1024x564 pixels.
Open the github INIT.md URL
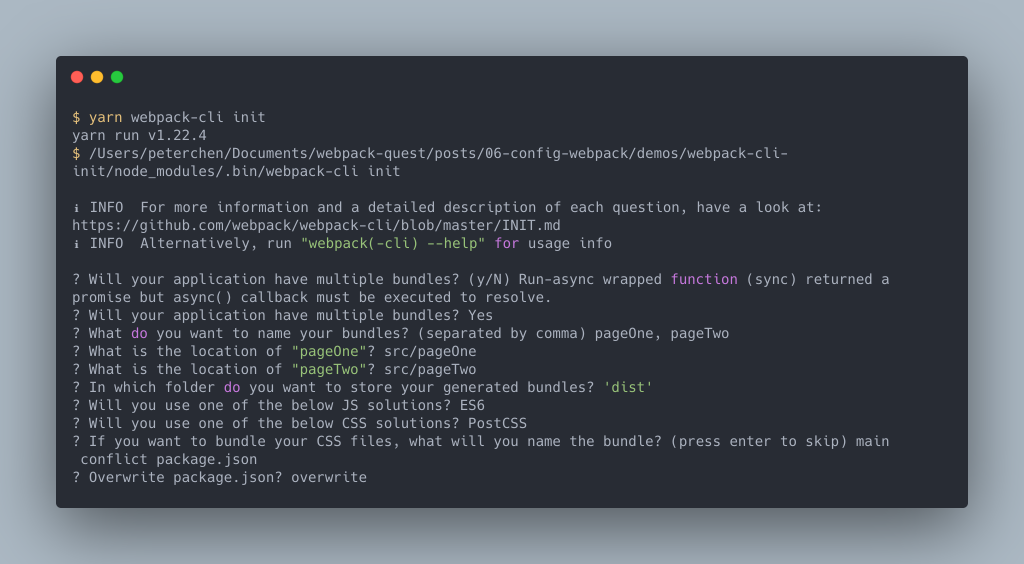[x=316, y=225]
